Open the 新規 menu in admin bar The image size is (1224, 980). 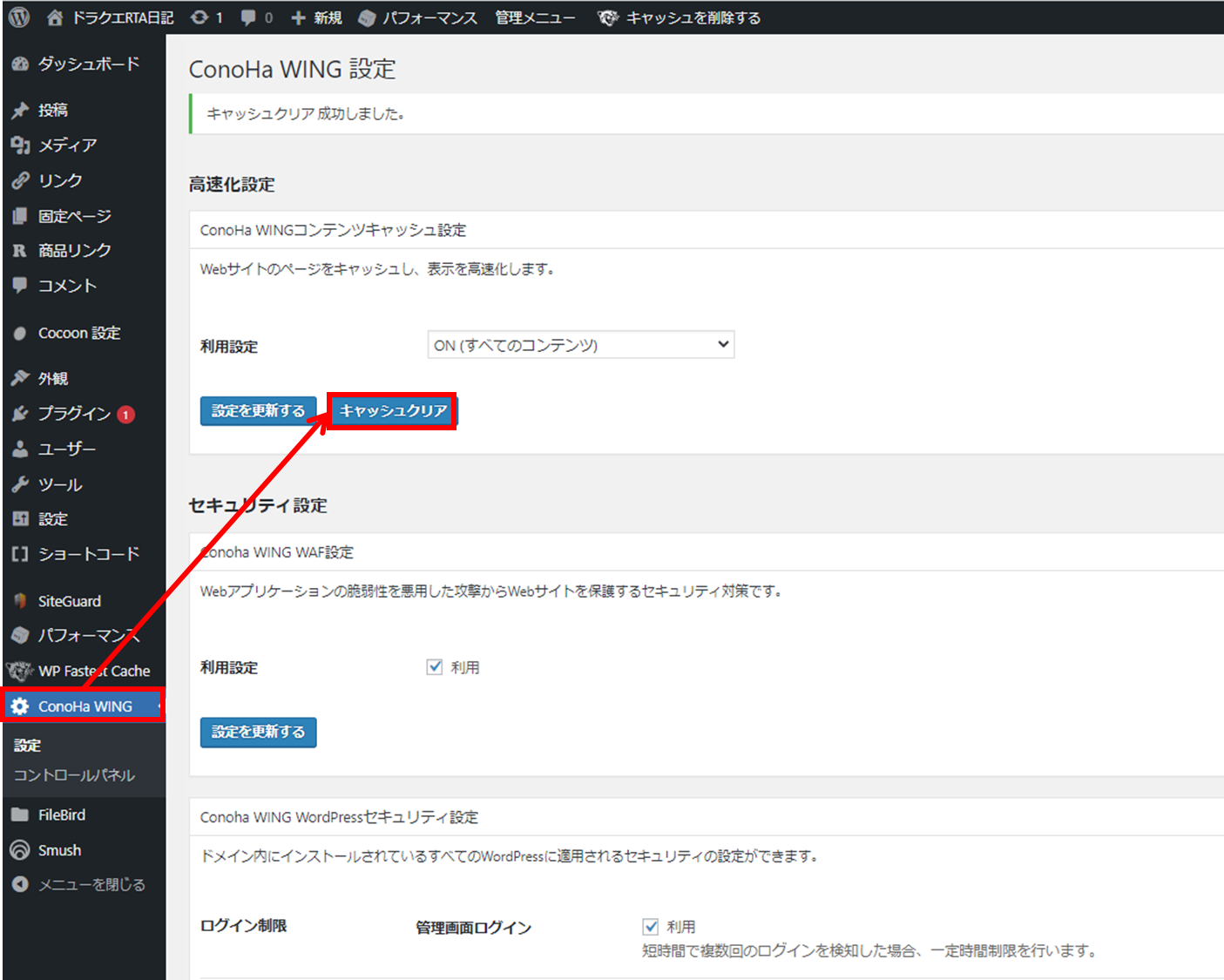tap(316, 17)
